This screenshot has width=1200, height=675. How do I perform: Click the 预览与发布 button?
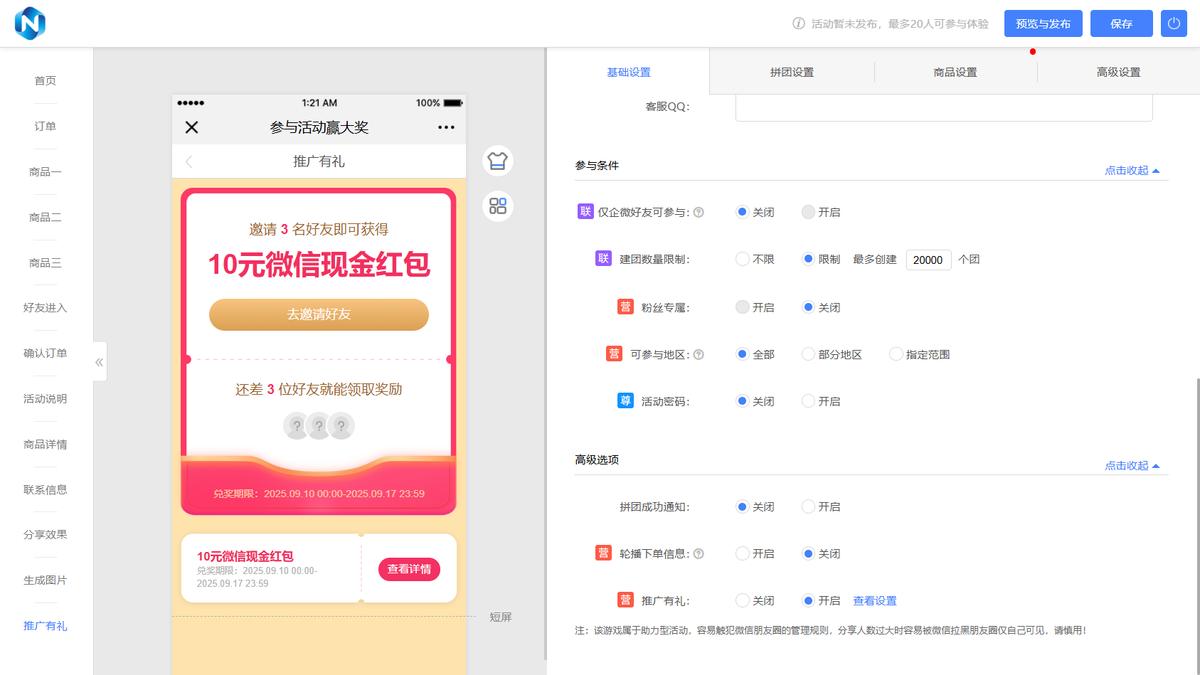click(x=1043, y=23)
